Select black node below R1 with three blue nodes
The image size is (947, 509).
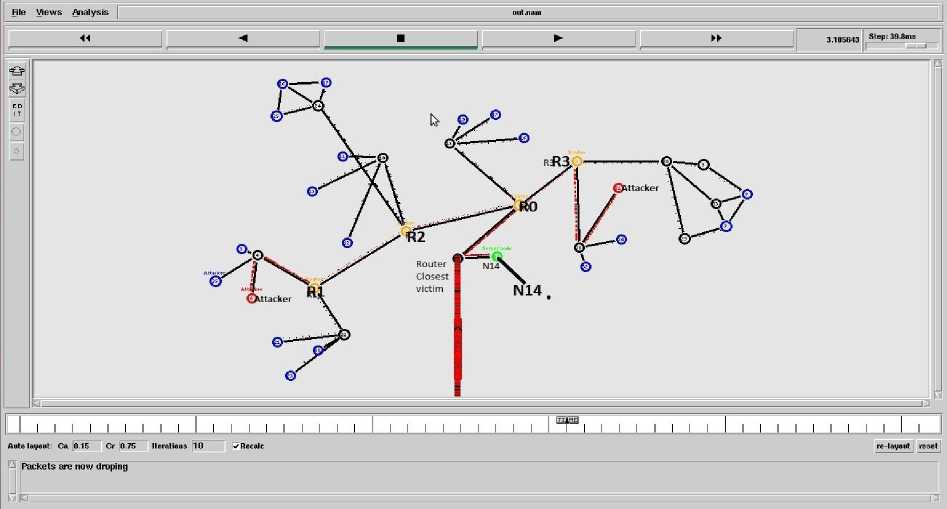click(x=344, y=334)
